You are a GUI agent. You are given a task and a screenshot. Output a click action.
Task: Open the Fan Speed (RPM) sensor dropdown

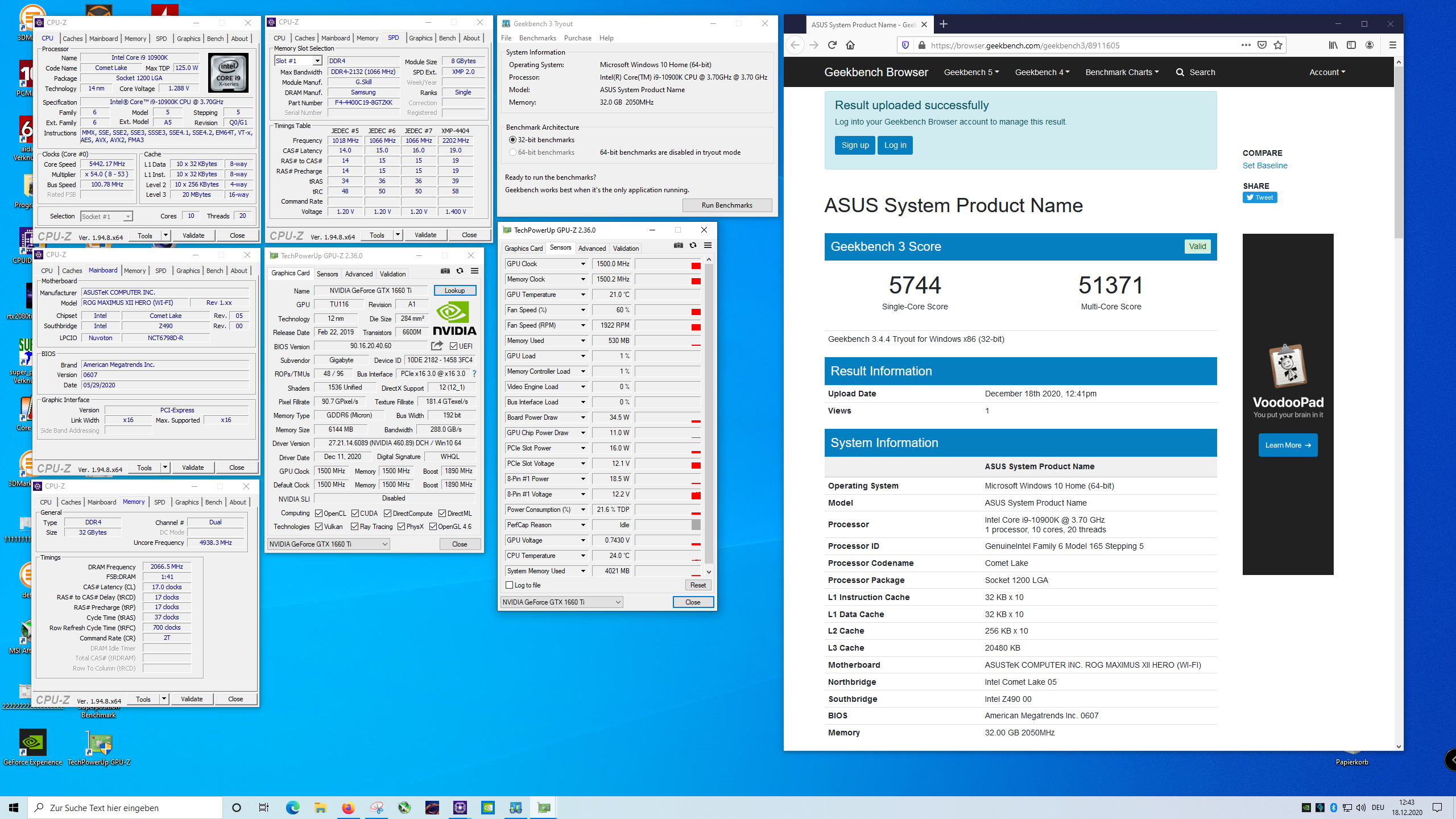[583, 325]
